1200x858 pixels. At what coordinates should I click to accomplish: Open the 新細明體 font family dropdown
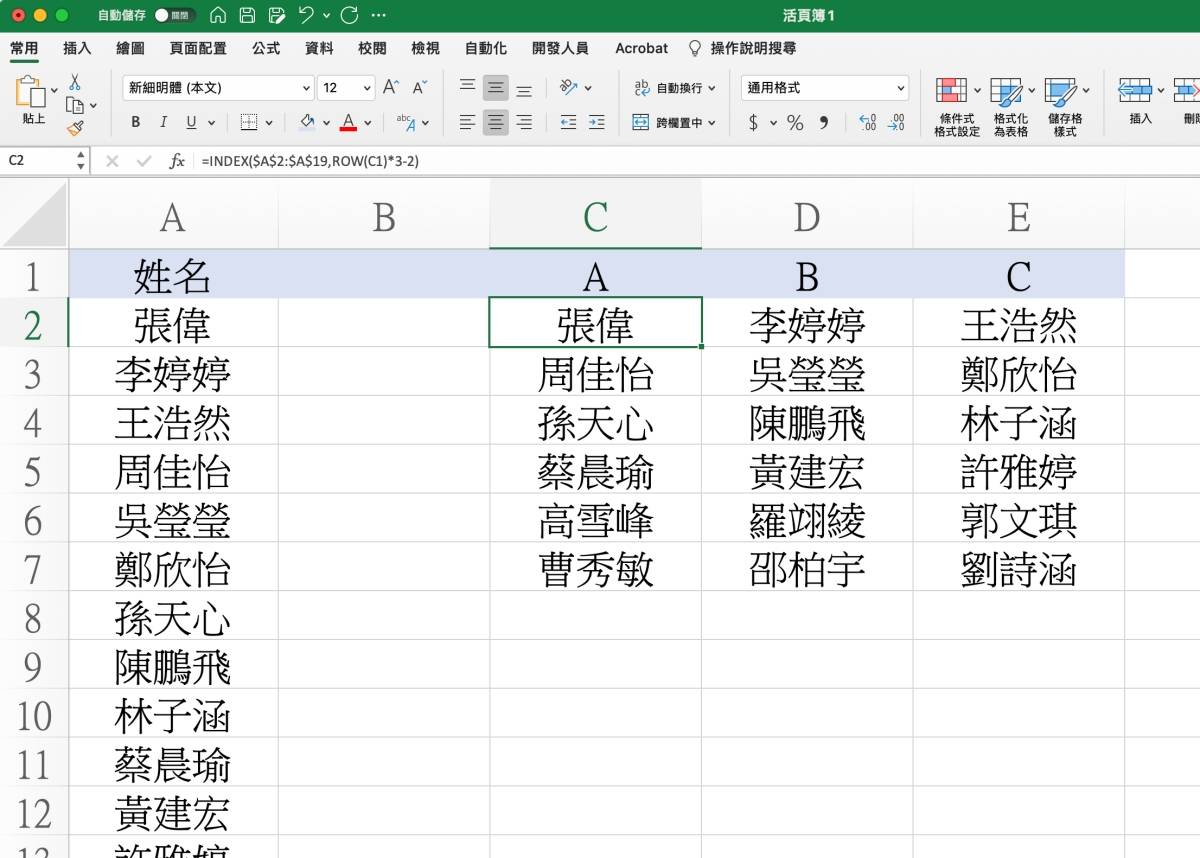(305, 88)
